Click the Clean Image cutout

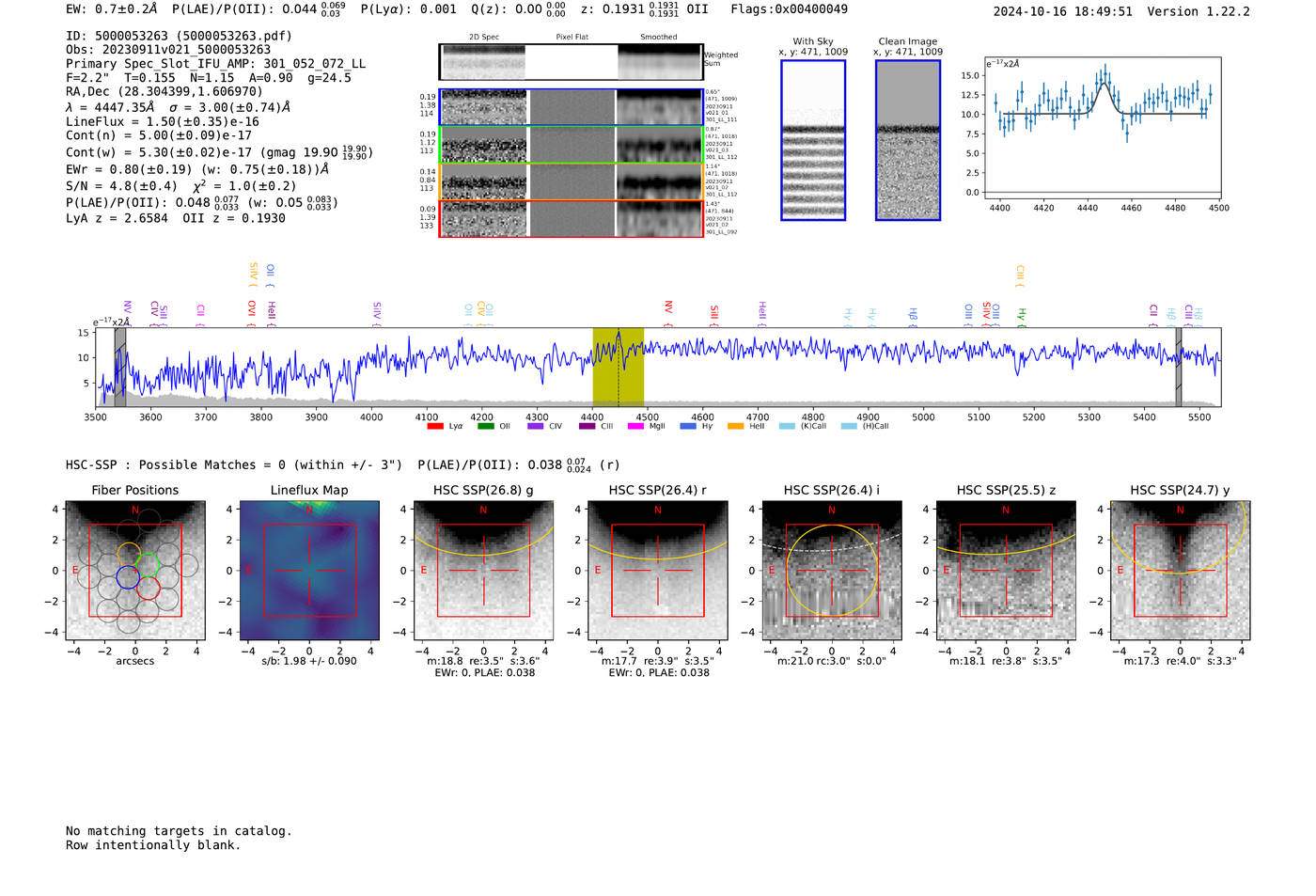point(908,140)
